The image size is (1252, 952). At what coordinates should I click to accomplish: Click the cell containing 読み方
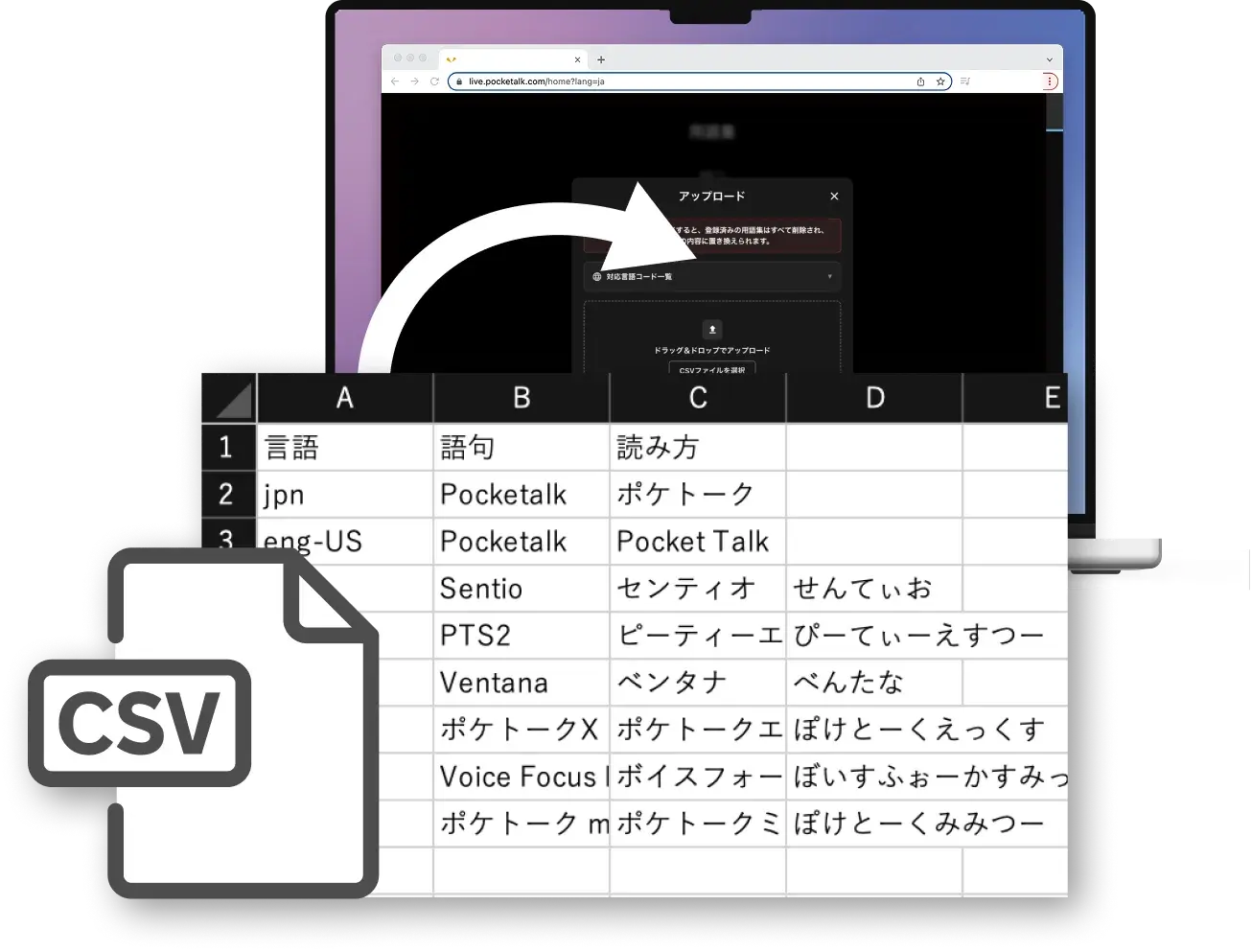698,447
